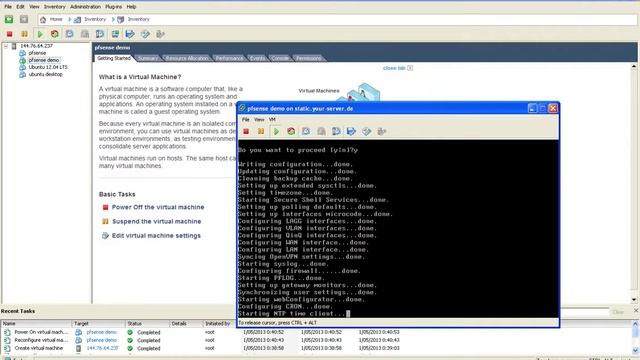Click snapshot icon in console window toolbar
This screenshot has width=640, height=360.
306,131
